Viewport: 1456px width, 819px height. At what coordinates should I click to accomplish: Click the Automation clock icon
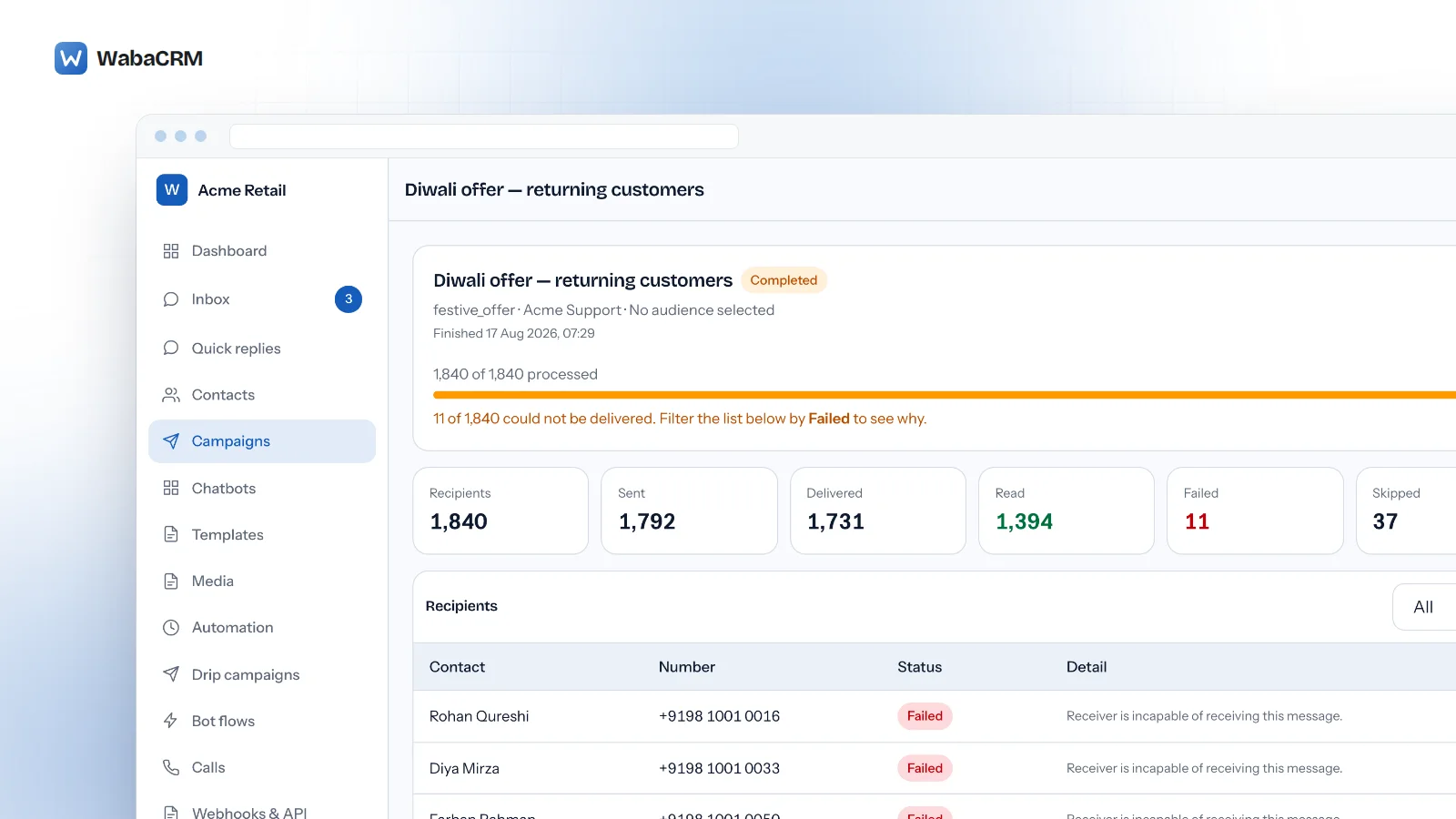point(171,627)
